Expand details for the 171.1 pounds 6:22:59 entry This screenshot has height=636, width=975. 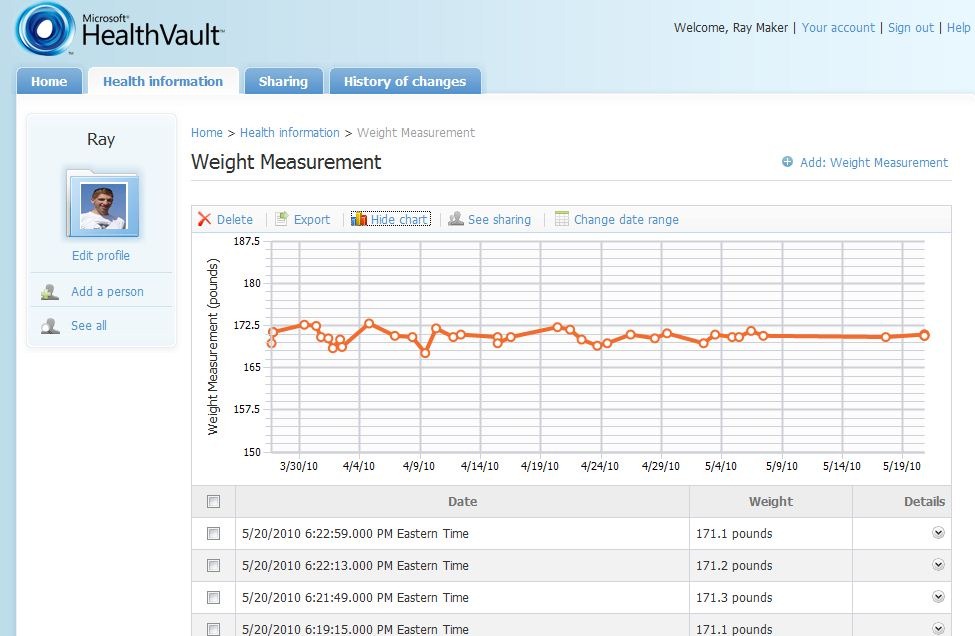pos(938,533)
